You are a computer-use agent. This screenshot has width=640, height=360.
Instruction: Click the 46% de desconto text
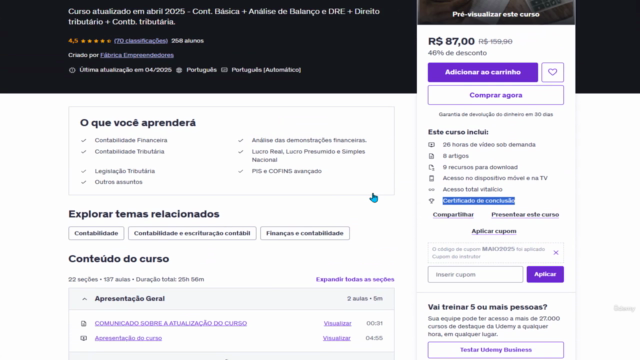click(x=457, y=53)
